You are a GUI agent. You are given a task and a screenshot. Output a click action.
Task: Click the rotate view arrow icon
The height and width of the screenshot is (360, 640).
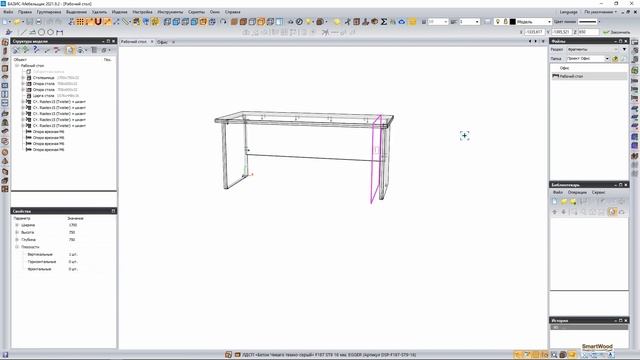[x=223, y=22]
